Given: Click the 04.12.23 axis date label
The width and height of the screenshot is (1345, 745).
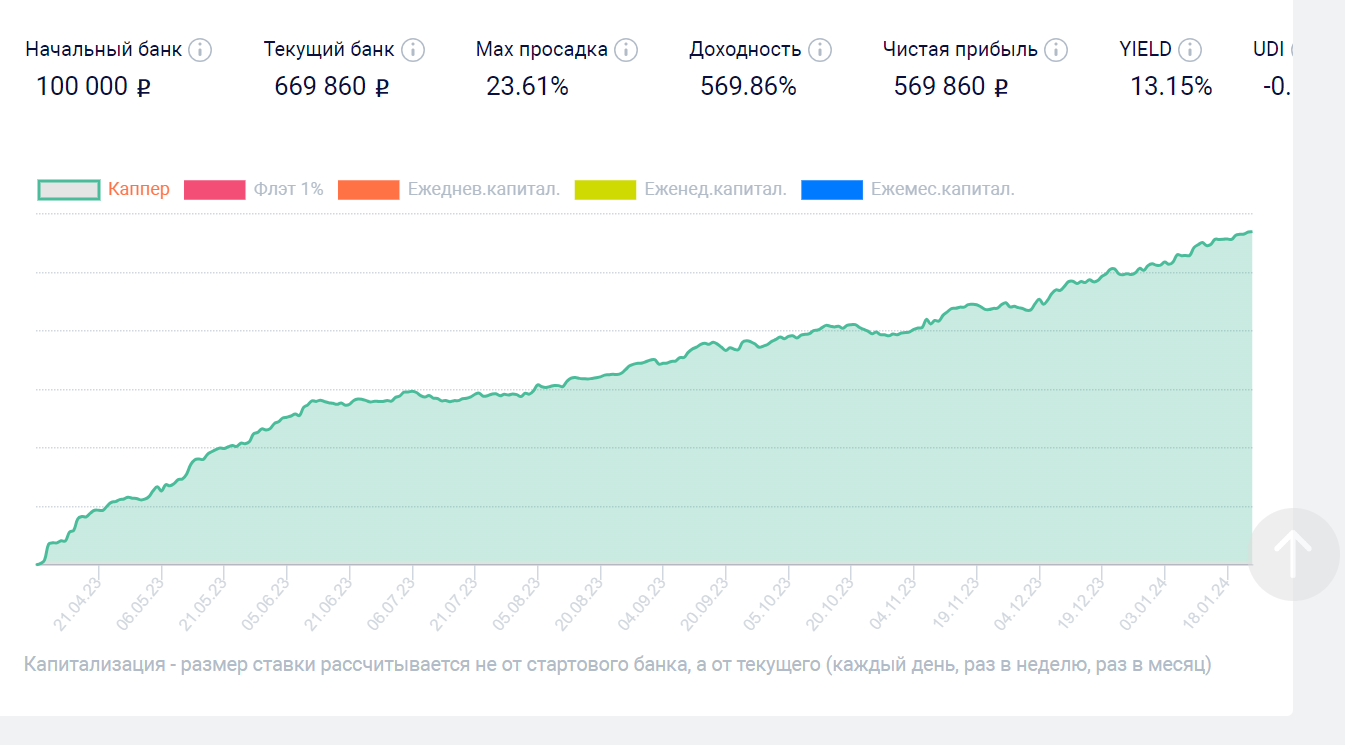Looking at the screenshot, I should click(x=1017, y=602).
